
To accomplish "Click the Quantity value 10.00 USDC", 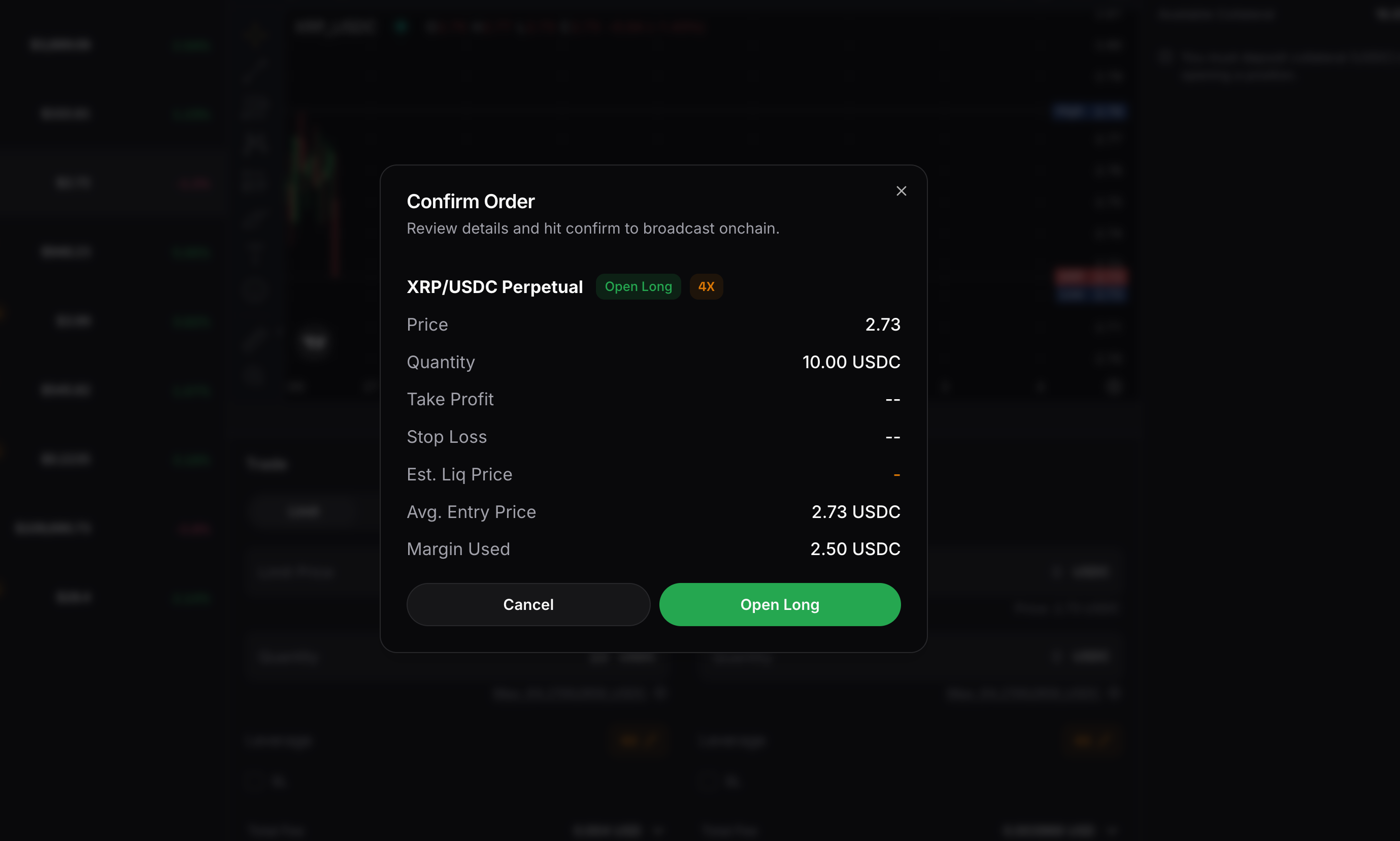I will click(851, 362).
